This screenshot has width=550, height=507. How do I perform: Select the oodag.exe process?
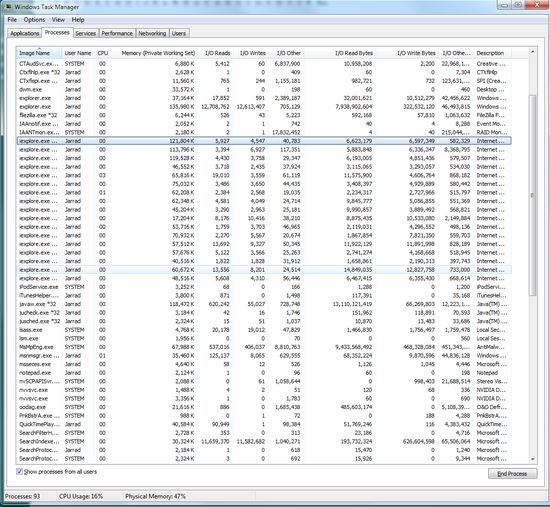264,407
